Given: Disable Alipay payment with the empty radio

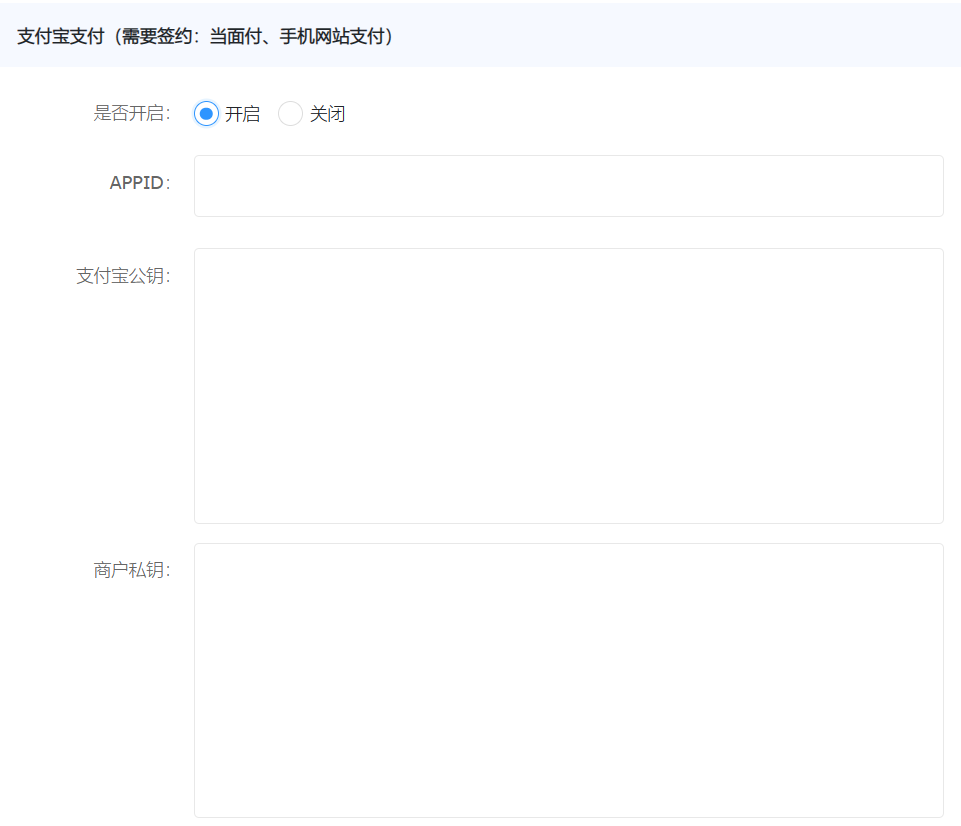Looking at the screenshot, I should coord(290,114).
